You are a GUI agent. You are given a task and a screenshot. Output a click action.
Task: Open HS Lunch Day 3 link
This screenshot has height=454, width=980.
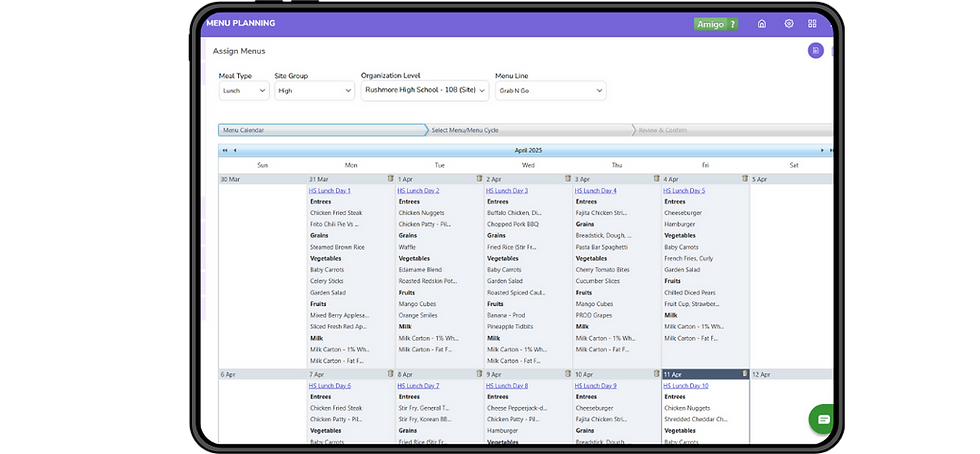click(507, 191)
